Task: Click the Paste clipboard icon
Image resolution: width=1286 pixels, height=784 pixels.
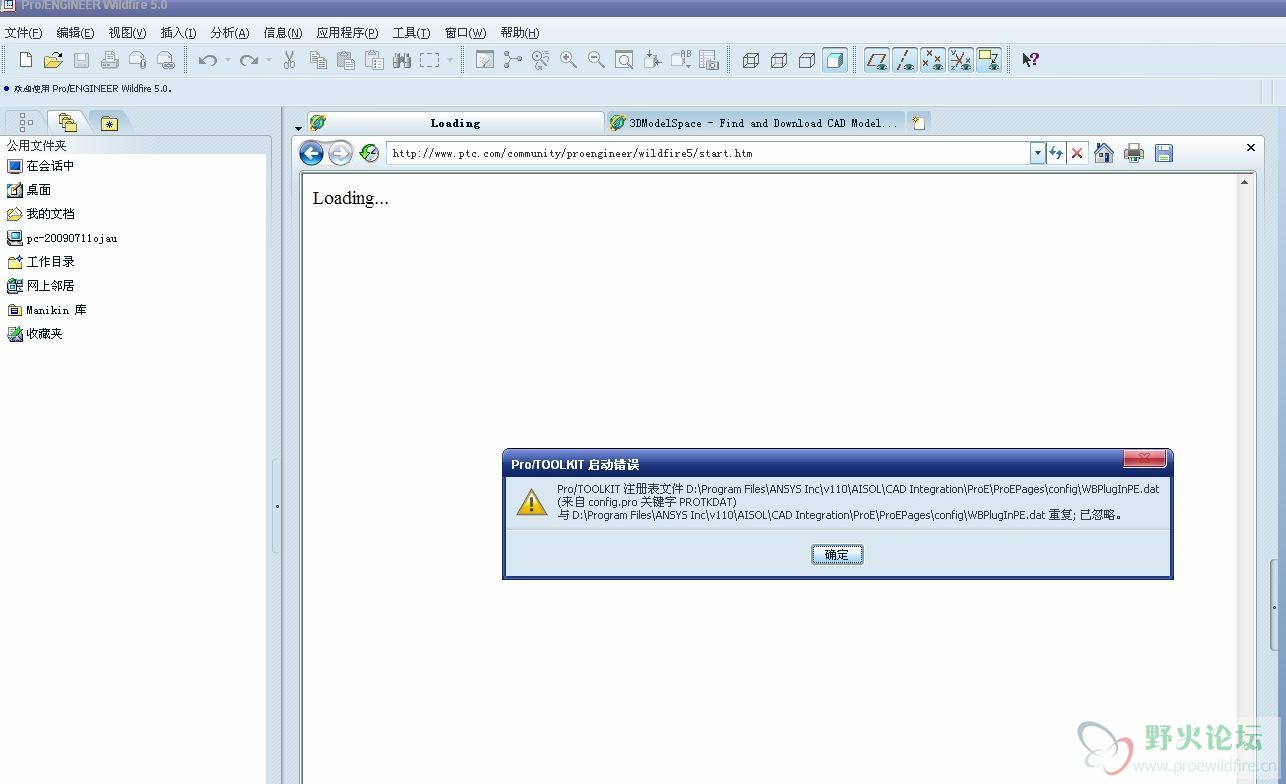Action: pyautogui.click(x=346, y=60)
